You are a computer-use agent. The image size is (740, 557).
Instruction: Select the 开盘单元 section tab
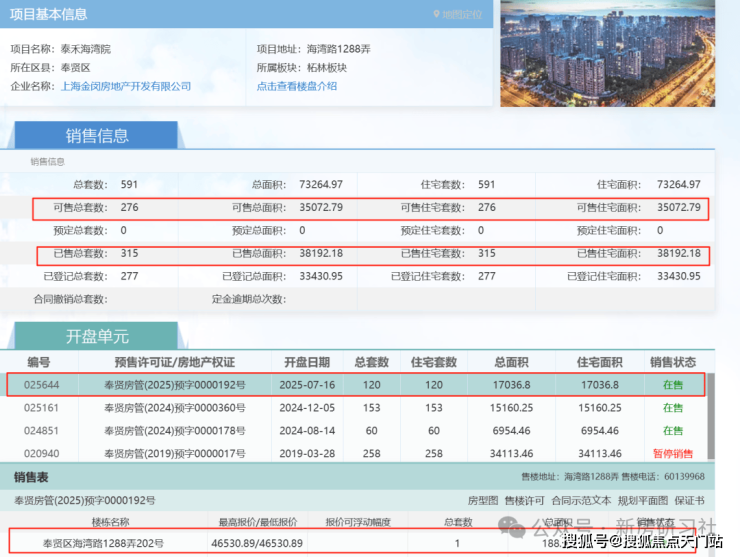pos(97,336)
